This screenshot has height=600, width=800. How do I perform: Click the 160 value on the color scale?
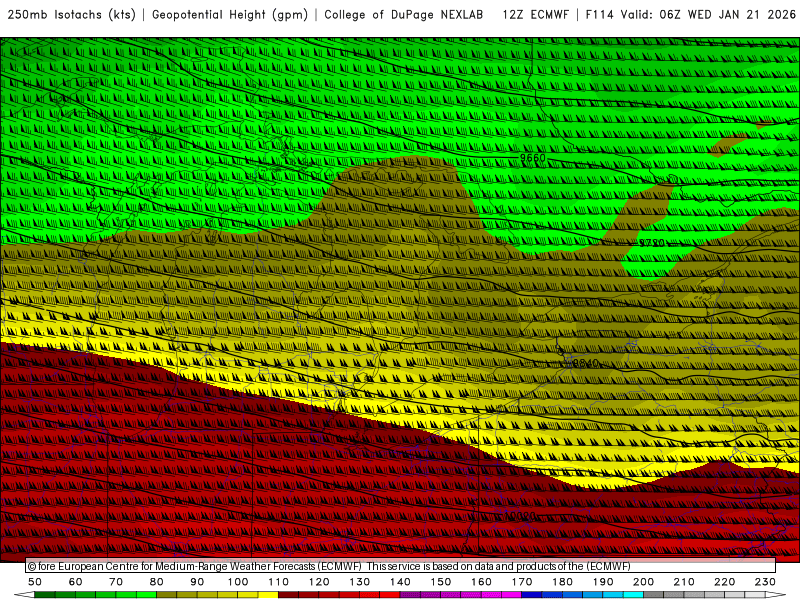pos(481,582)
